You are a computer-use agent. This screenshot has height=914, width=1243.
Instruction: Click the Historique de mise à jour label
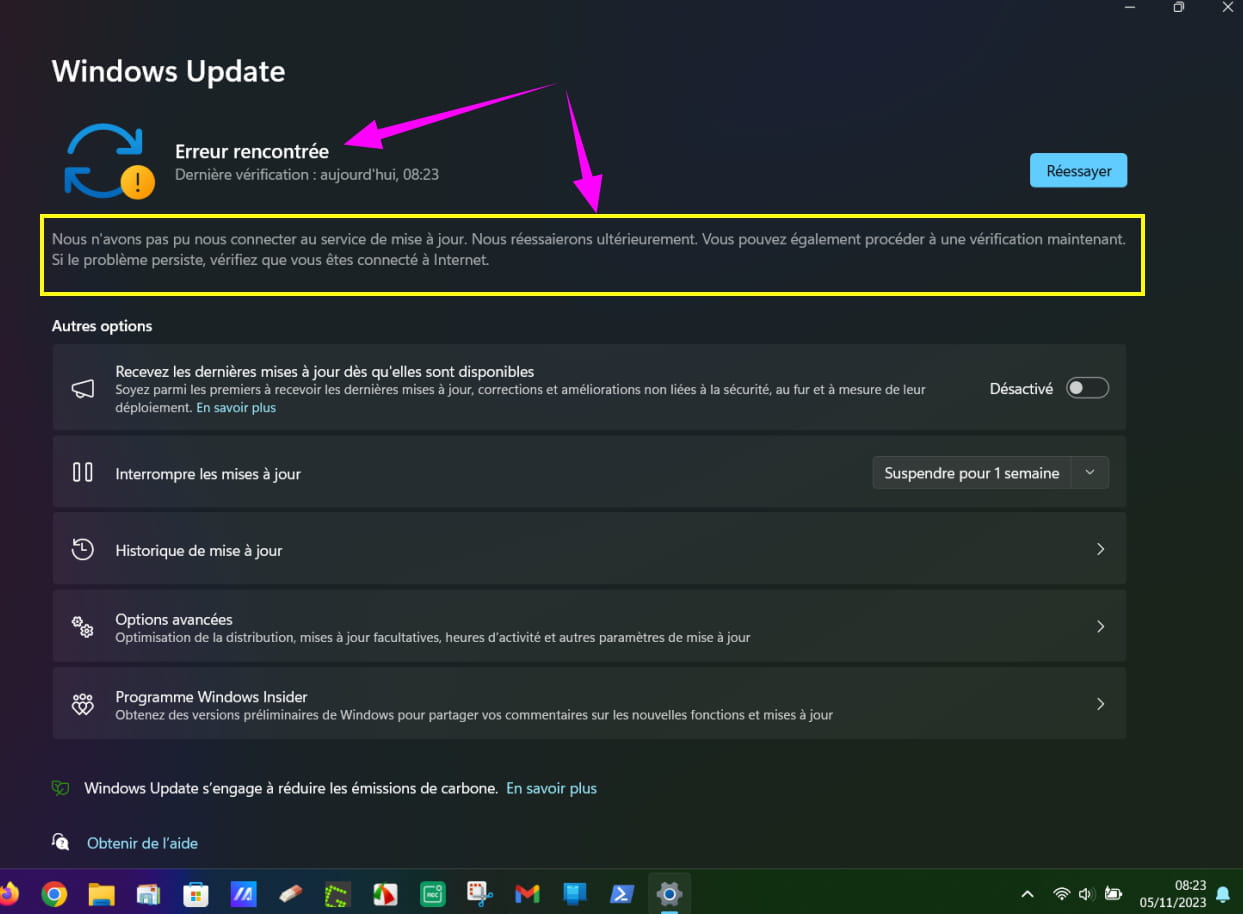click(x=199, y=550)
